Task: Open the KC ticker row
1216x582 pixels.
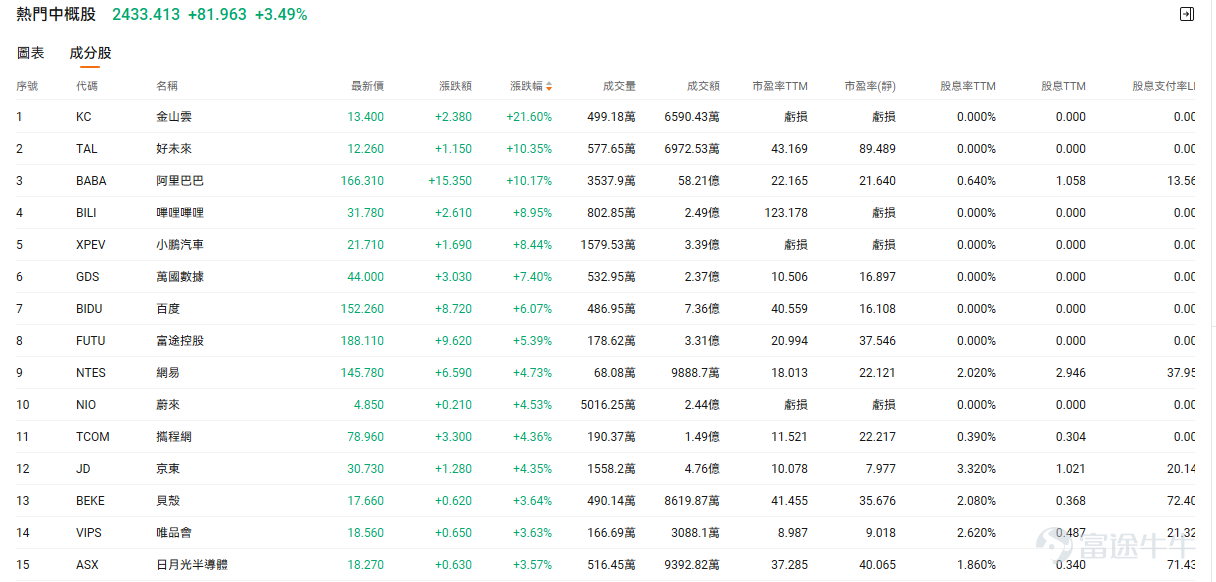Action: [606, 117]
